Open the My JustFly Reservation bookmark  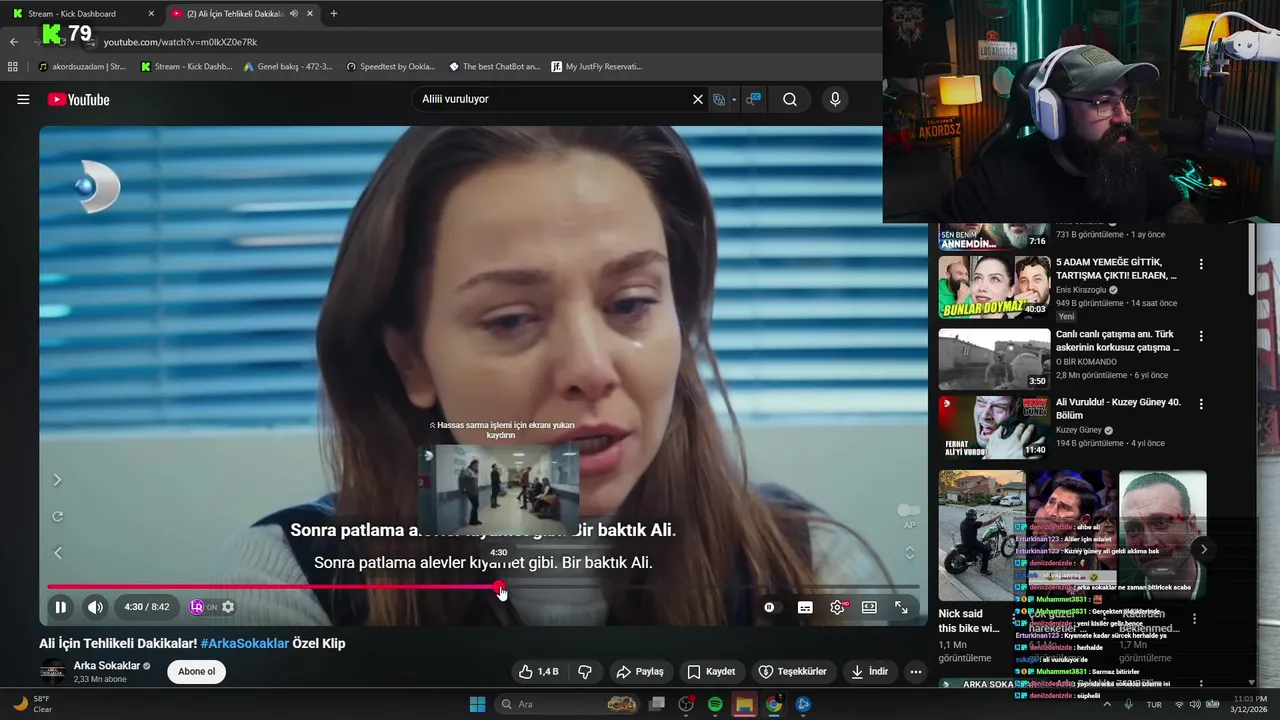pos(597,67)
